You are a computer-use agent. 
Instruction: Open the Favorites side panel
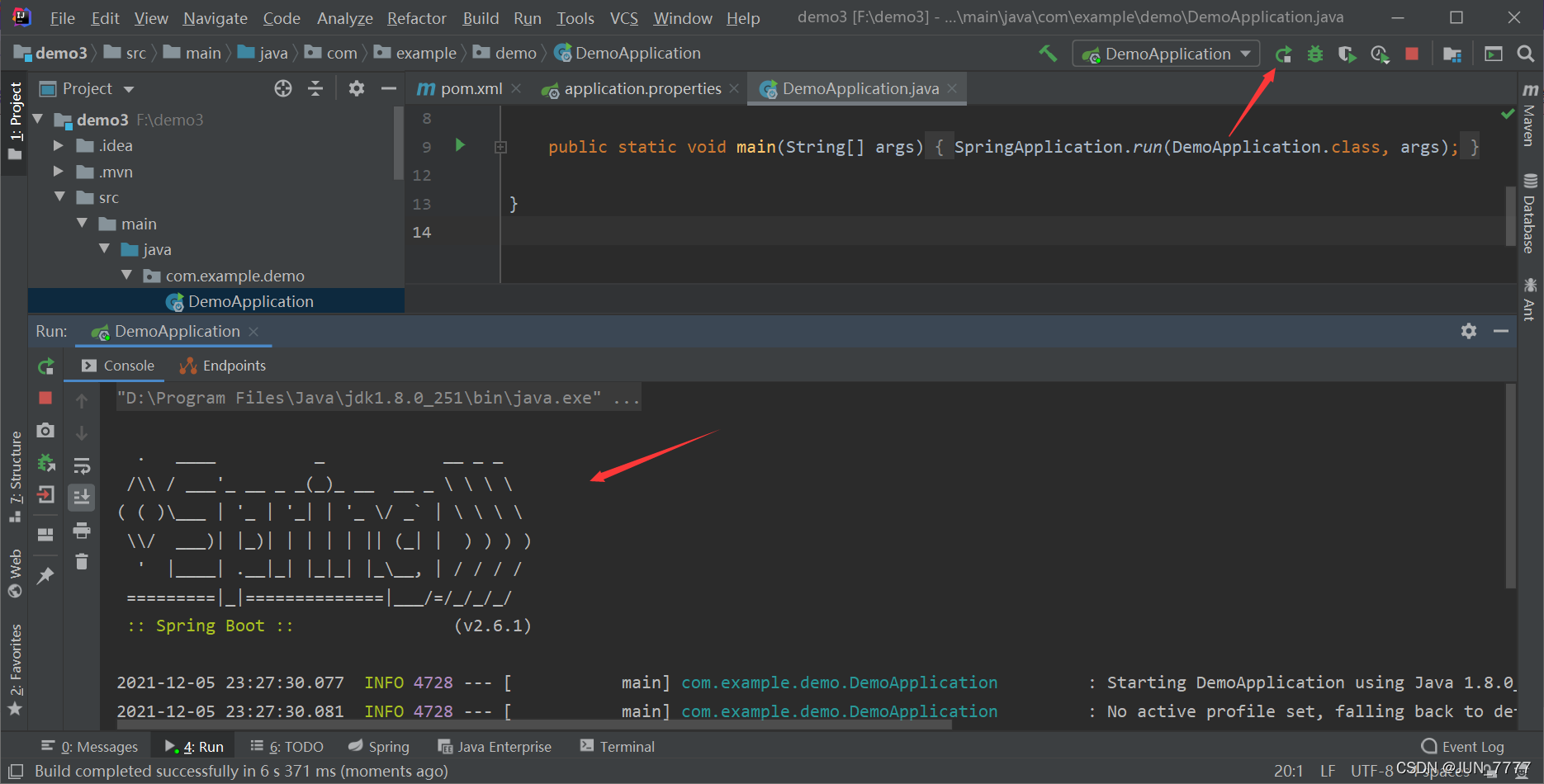(x=16, y=670)
